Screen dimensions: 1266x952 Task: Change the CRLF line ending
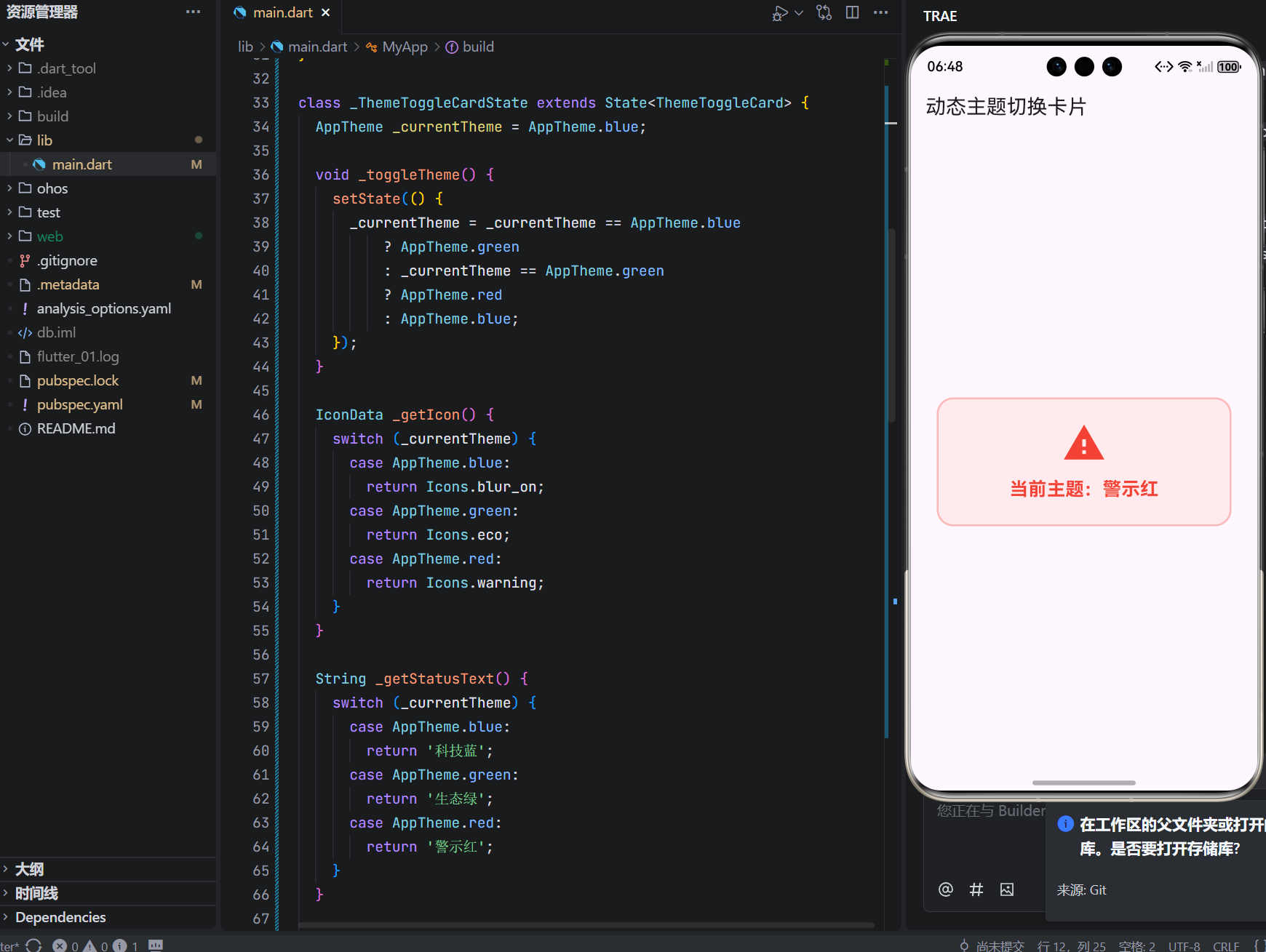pyautogui.click(x=1226, y=945)
